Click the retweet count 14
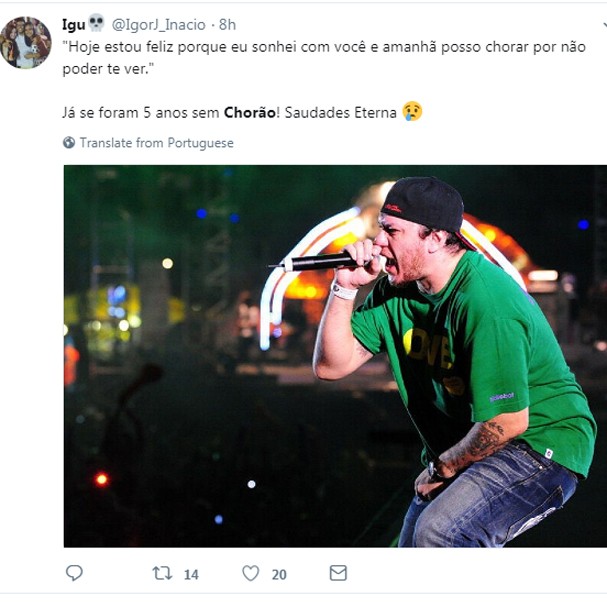 point(191,574)
